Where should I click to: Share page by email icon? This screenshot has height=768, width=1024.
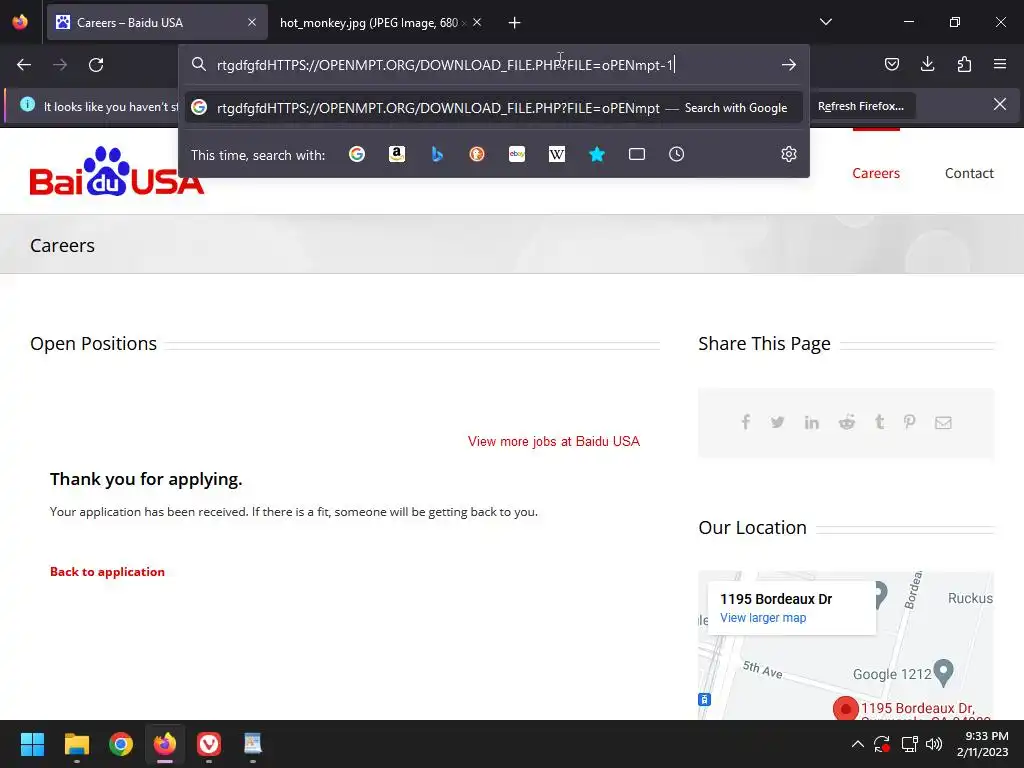943,423
